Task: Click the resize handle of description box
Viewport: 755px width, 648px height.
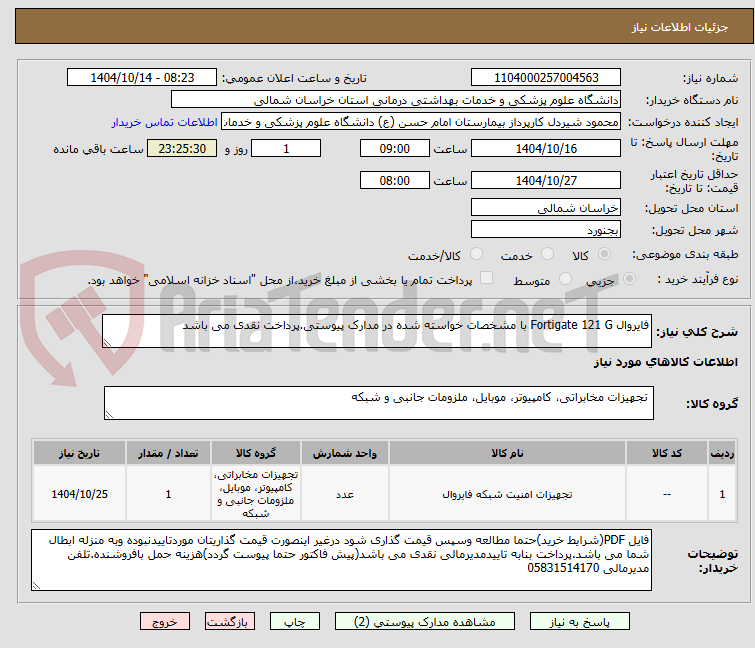Action: click(107, 343)
